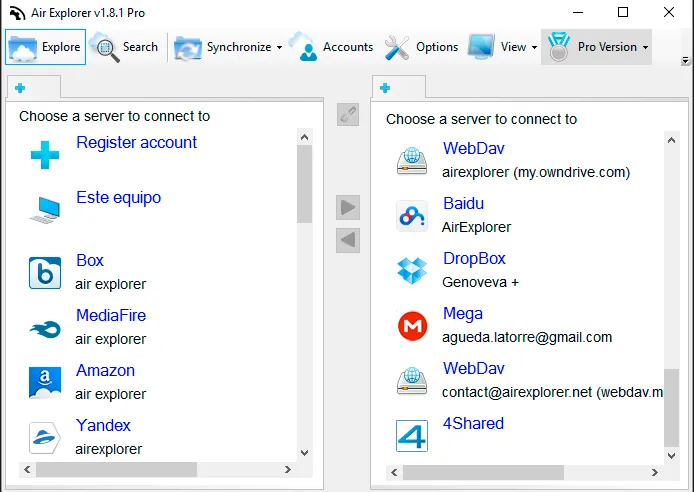Click the Box cloud icon
Image resolution: width=694 pixels, height=492 pixels.
pos(45,273)
